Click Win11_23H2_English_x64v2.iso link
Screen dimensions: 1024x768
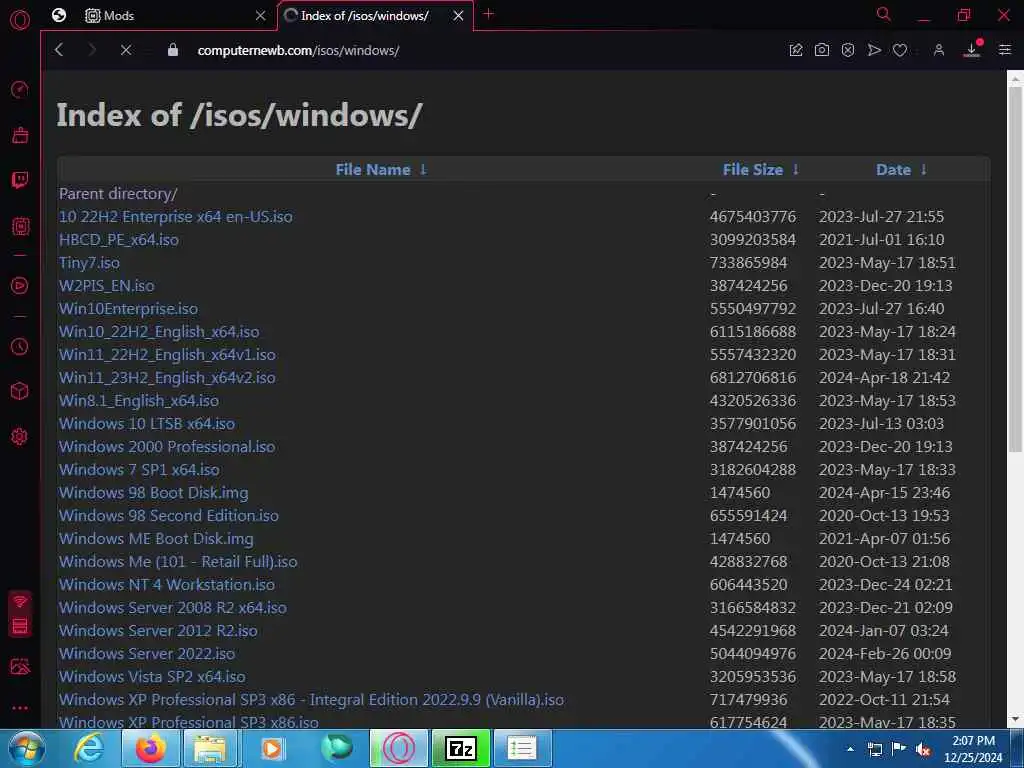(167, 377)
